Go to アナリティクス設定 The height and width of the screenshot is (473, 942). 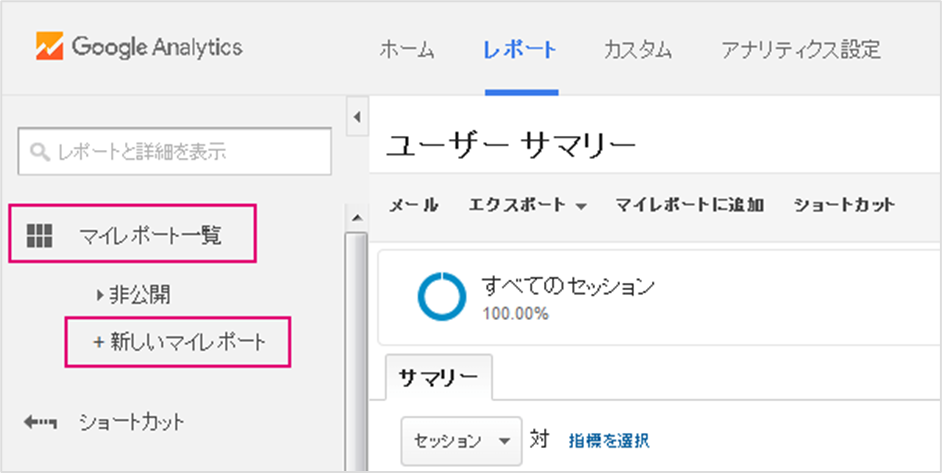tap(801, 49)
